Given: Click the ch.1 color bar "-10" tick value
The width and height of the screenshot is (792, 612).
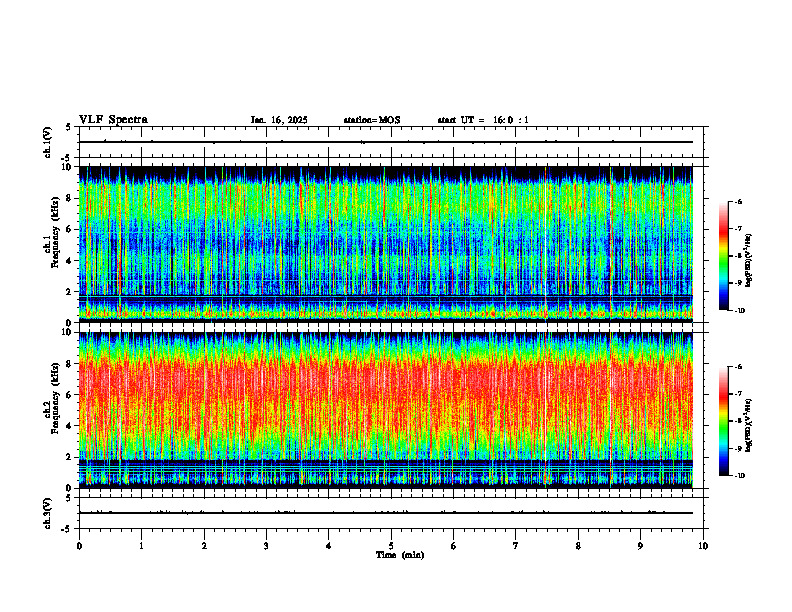Looking at the screenshot, I should click(x=740, y=311).
